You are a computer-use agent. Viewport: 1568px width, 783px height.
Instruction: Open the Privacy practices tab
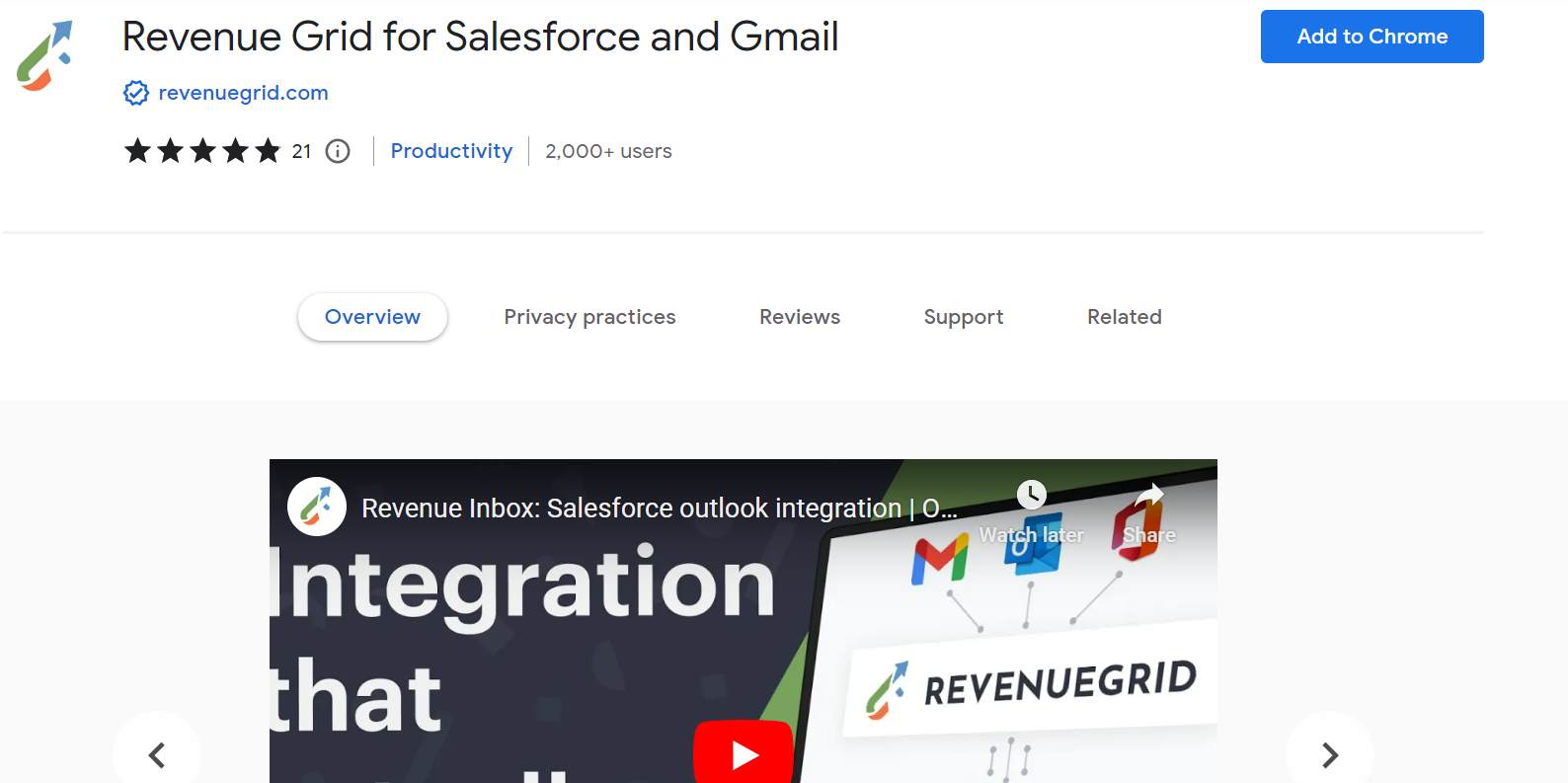[589, 317]
